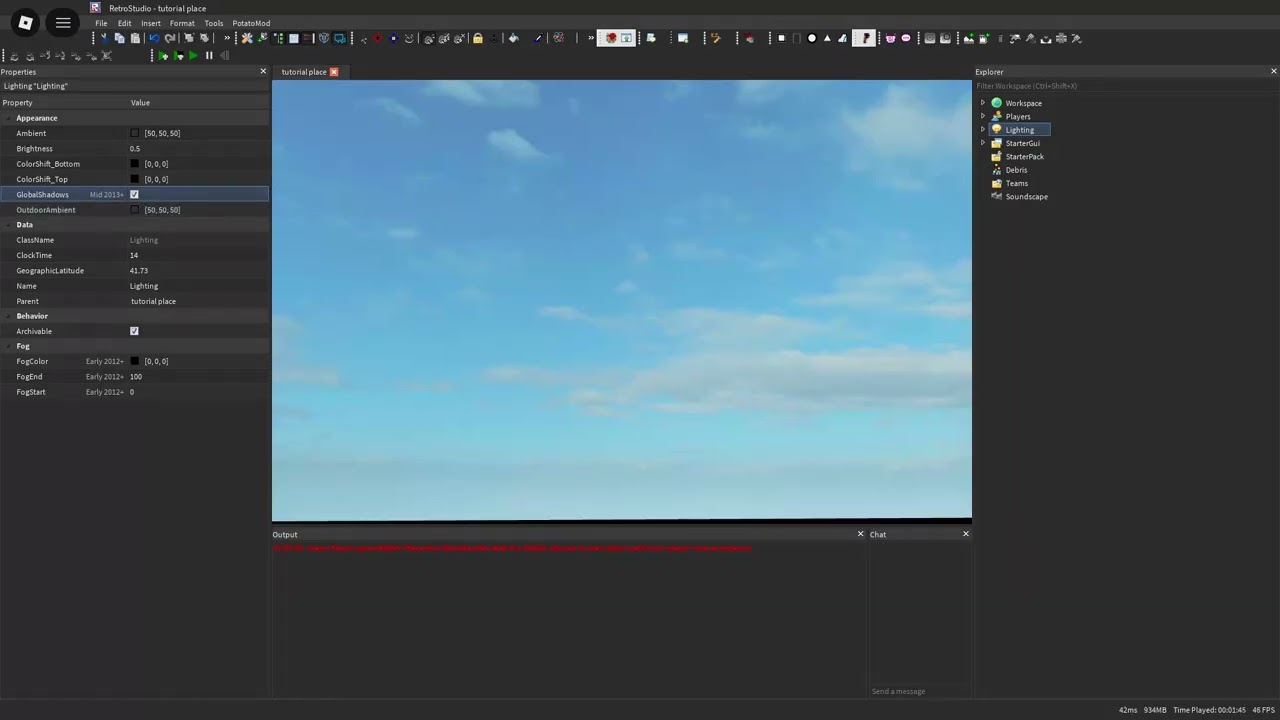
Task: Open the Insert menu
Action: (150, 23)
